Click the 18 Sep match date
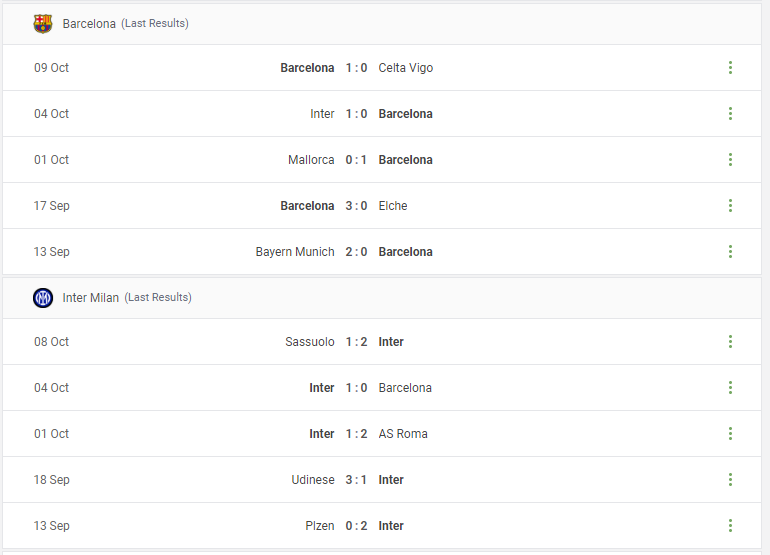 52,480
